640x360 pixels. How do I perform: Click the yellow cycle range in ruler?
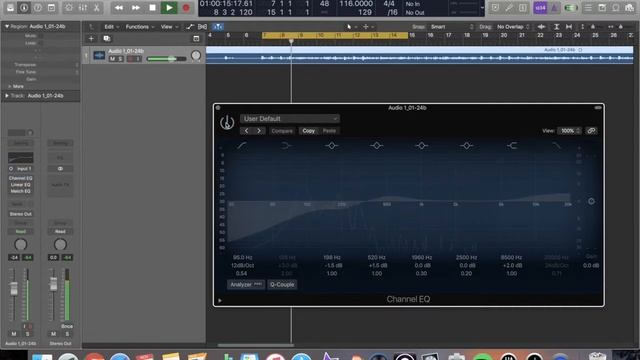(335, 36)
